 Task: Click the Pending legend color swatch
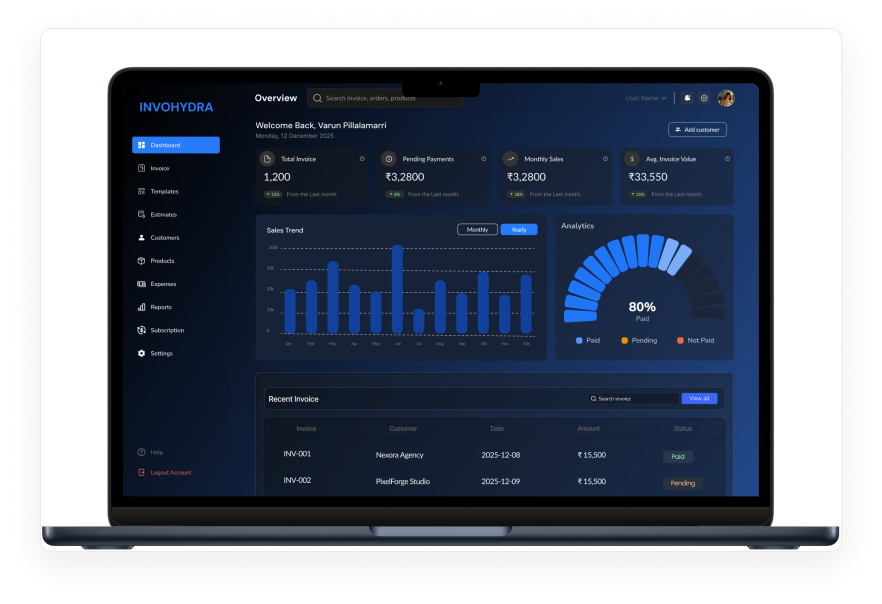tap(624, 340)
